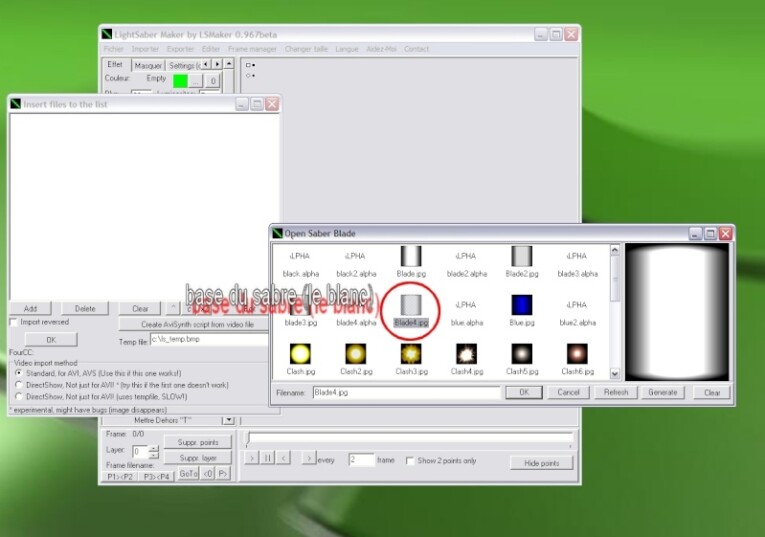Screen dimensions: 765x537
Task: Click the ... button beside the color swatch
Action: (196, 81)
